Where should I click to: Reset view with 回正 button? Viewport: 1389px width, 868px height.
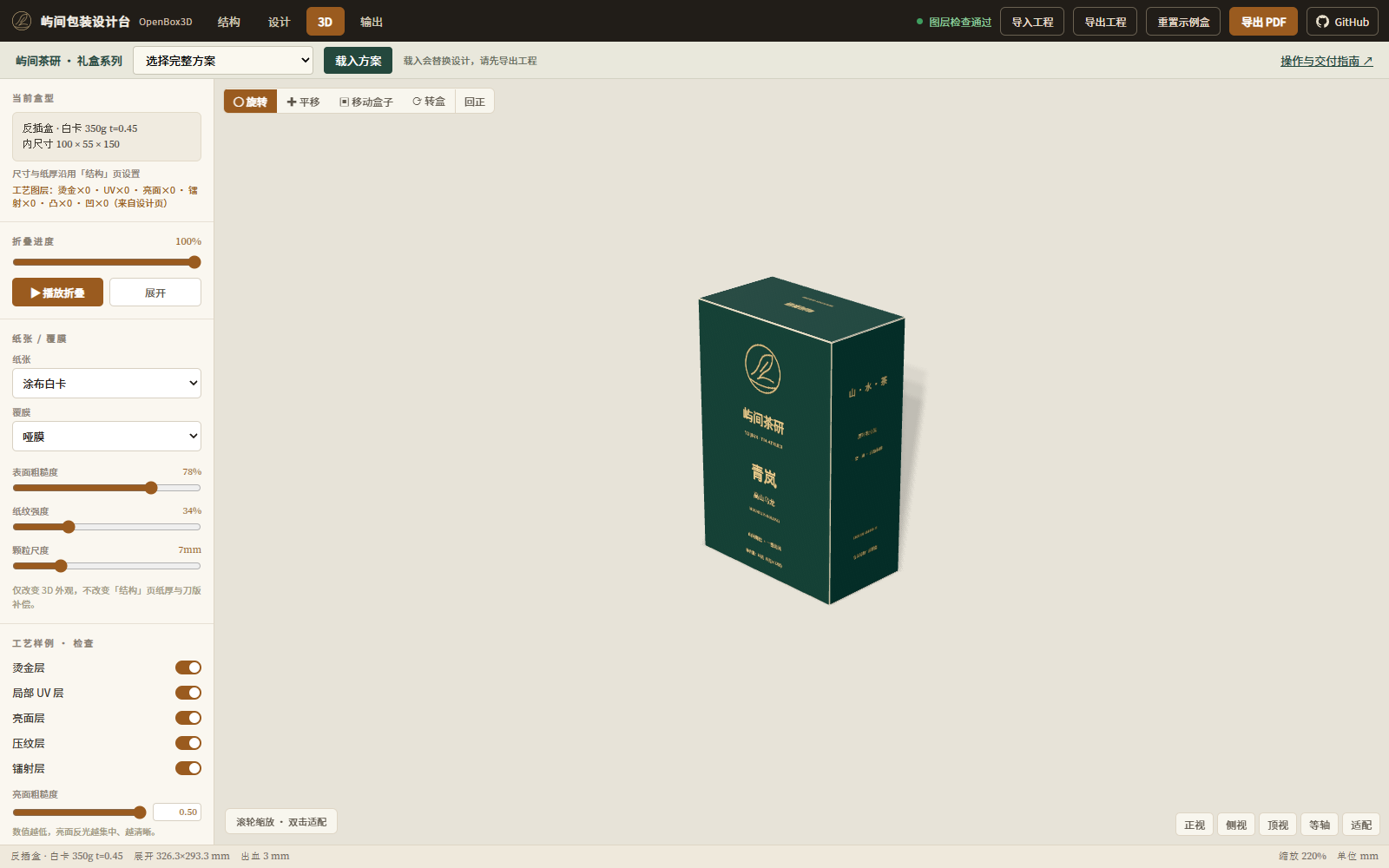[x=475, y=102]
